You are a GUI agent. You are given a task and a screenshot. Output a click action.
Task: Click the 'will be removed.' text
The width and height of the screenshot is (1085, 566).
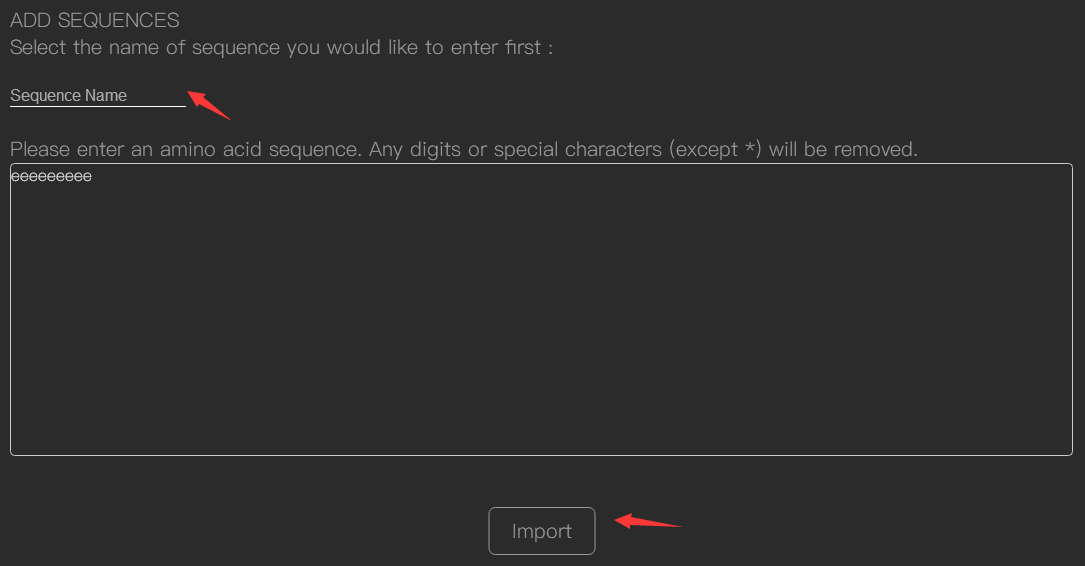pyautogui.click(x=843, y=149)
